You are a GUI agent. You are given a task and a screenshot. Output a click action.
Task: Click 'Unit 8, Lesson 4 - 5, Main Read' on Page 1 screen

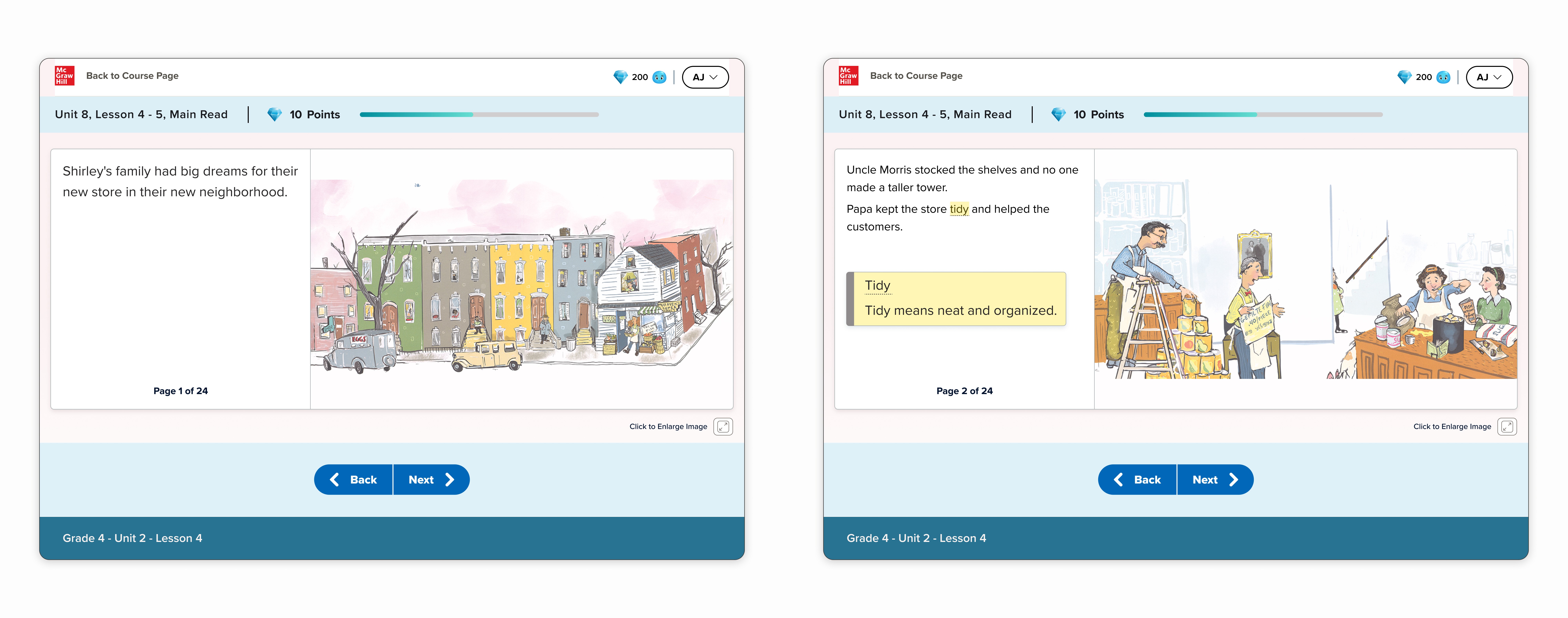click(141, 115)
